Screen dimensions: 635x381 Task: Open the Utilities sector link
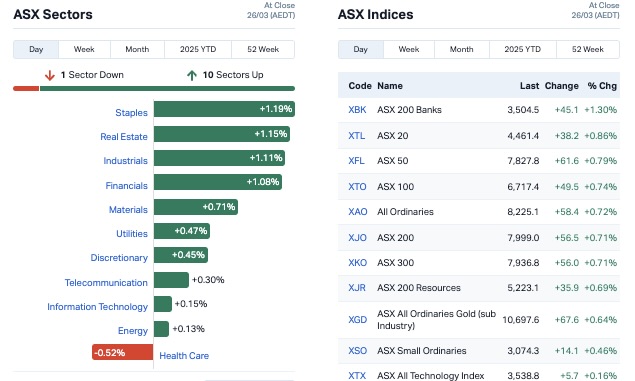(x=132, y=234)
